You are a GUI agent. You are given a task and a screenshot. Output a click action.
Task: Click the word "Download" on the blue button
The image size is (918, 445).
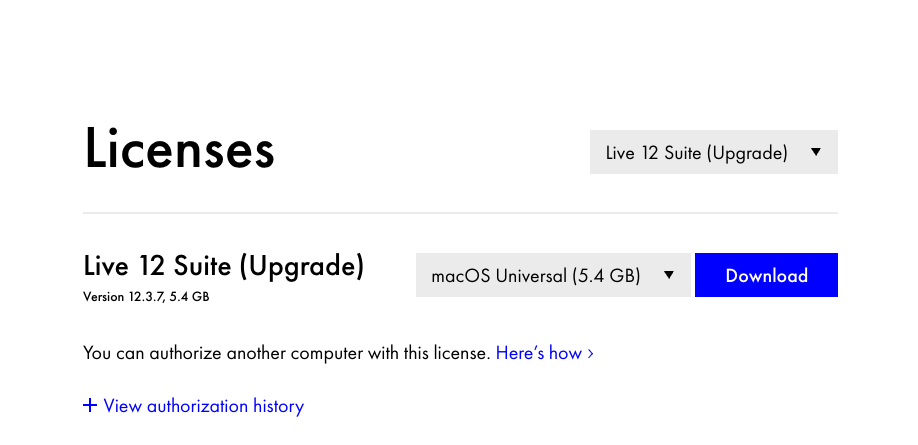click(766, 276)
